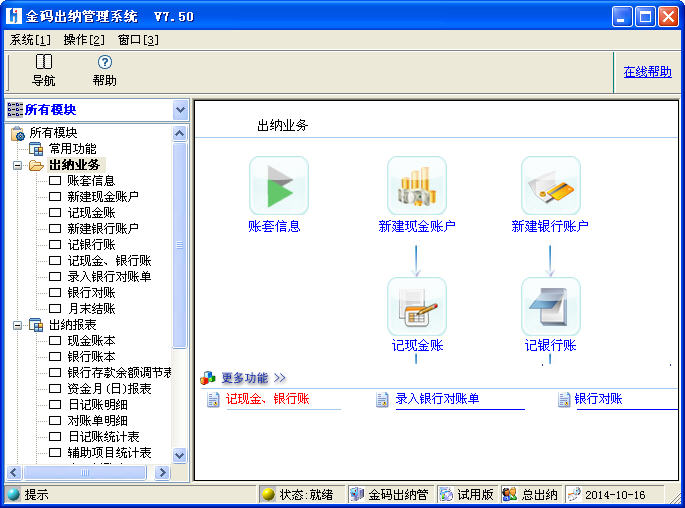The image size is (685, 508).
Task: Click the 试用版 status bar icon
Action: pos(446,494)
